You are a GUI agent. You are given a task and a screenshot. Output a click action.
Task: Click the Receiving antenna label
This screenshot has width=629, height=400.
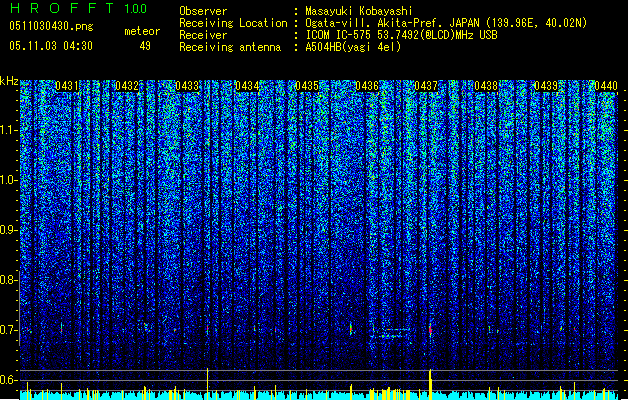tap(230, 47)
